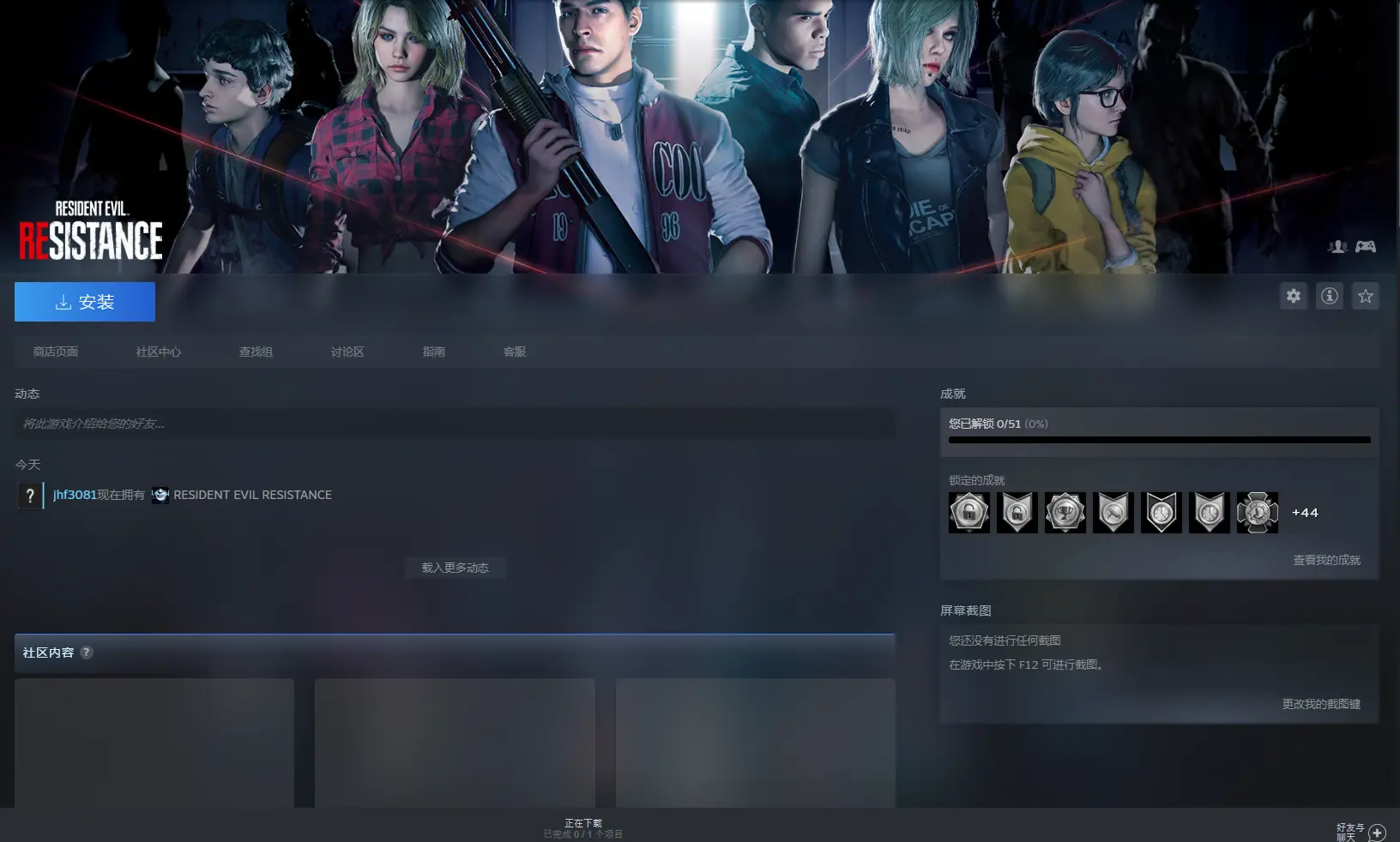Click fourth locked achievement shield badge
Viewport: 1400px width, 842px height.
tap(1113, 513)
